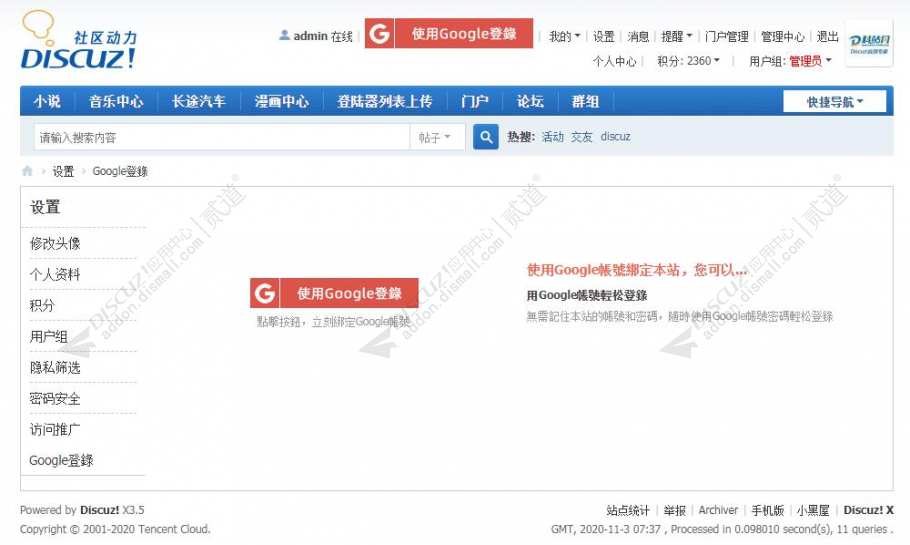Go to home via breadcrumb house icon

(27, 171)
